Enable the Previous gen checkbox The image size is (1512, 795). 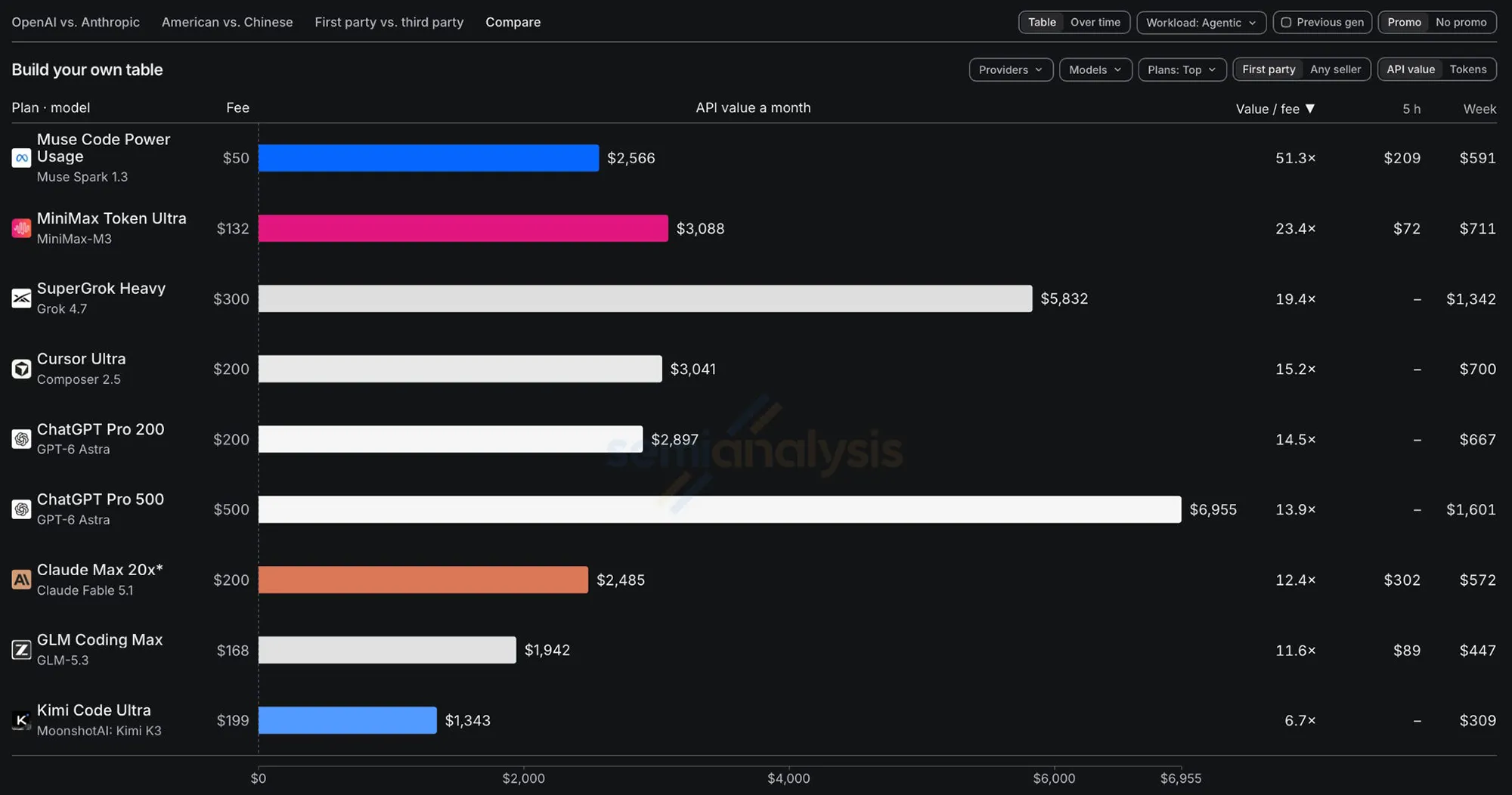1286,23
